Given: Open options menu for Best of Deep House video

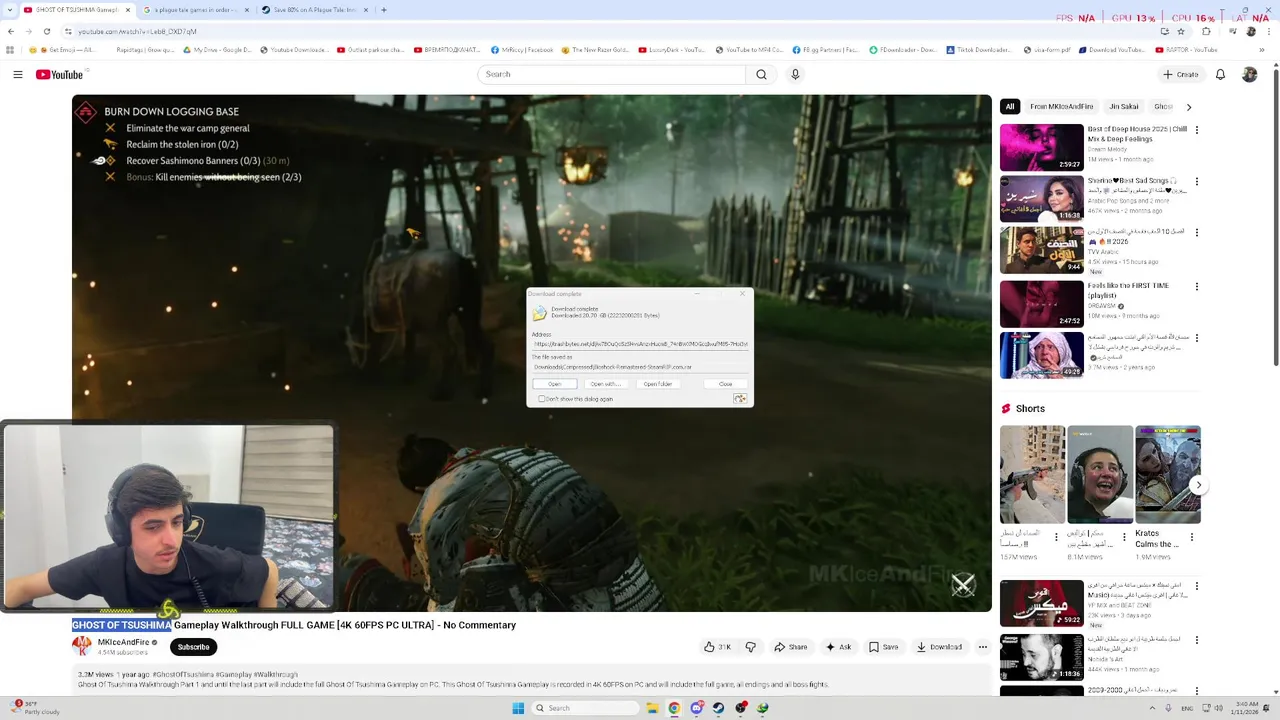Looking at the screenshot, I should click(1196, 130).
